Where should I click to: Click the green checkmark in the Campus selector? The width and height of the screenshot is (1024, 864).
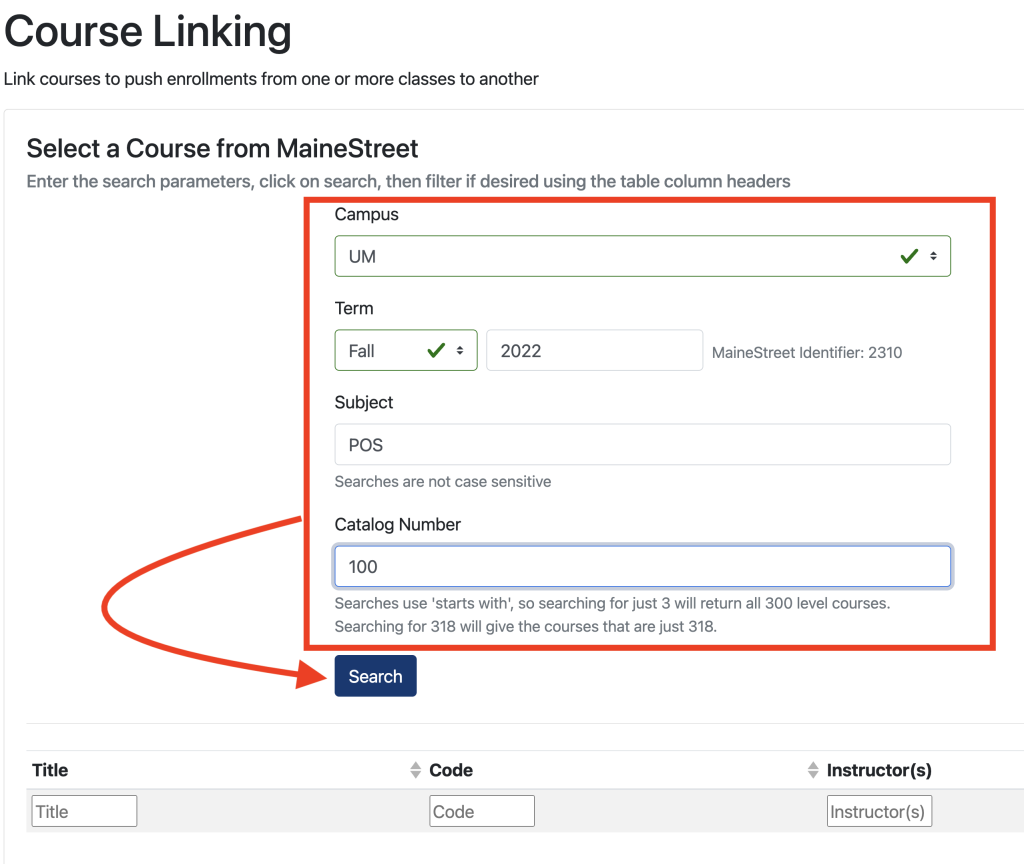click(x=908, y=255)
